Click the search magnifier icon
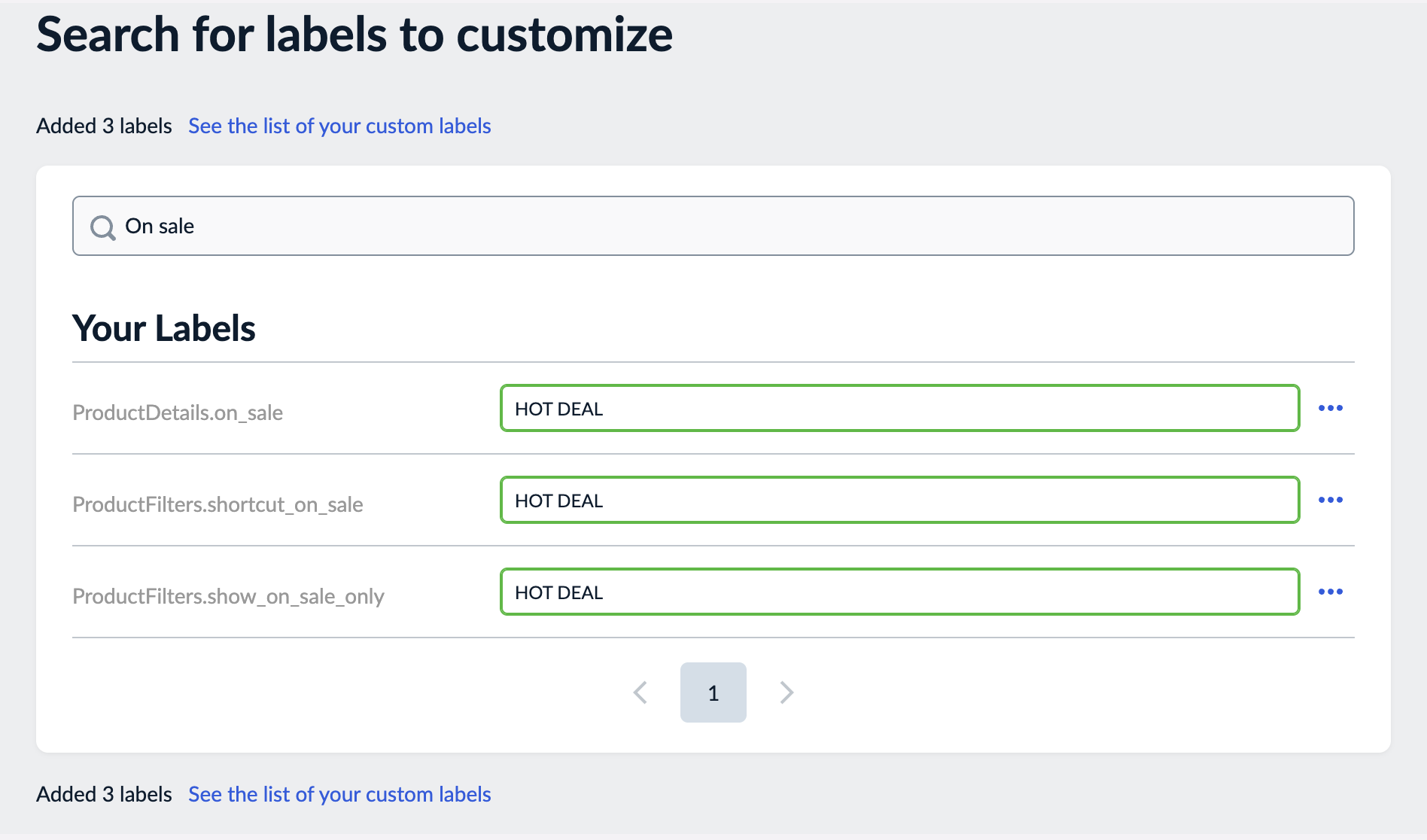This screenshot has height=840, width=1427. [103, 227]
